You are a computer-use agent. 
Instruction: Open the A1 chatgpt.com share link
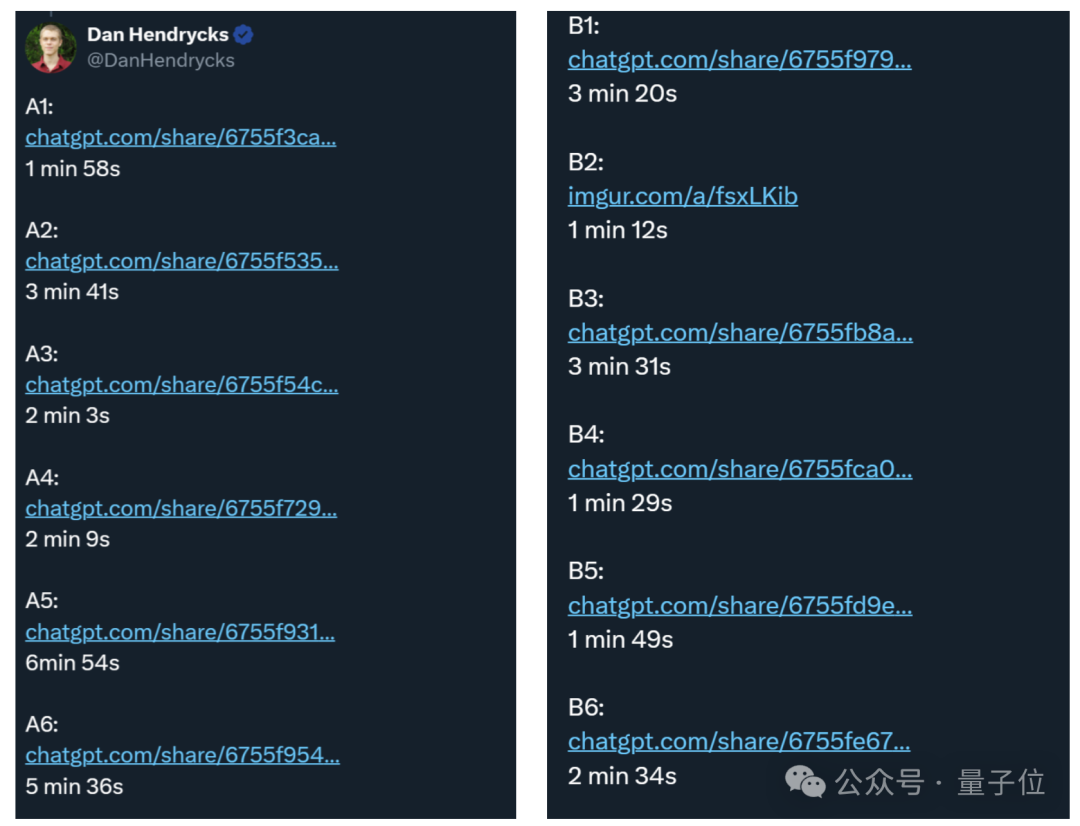click(x=180, y=137)
